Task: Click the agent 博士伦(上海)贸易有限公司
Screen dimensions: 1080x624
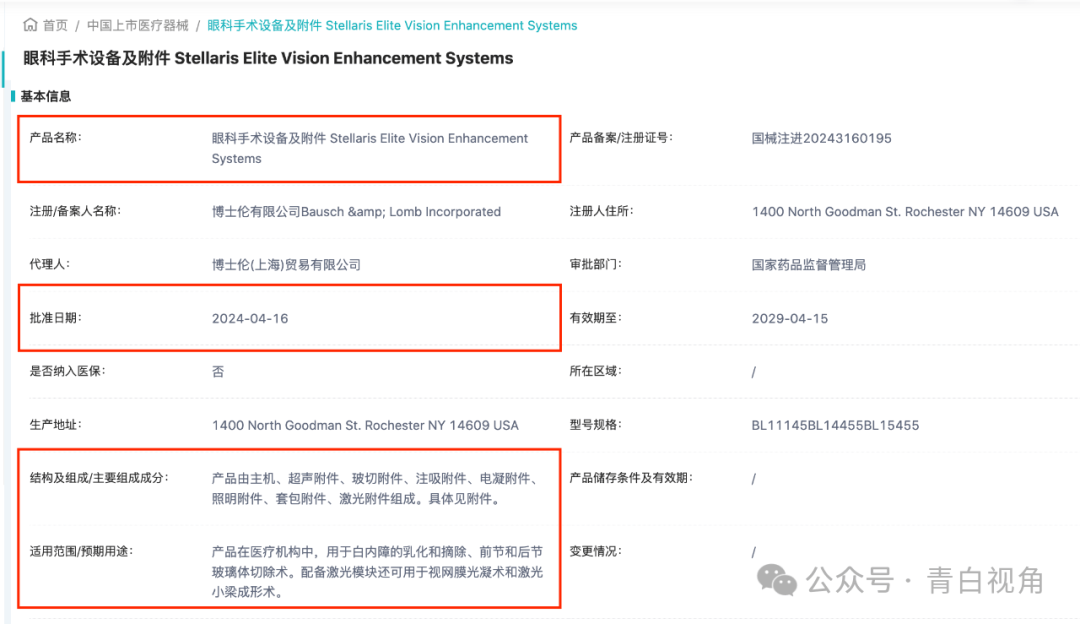Action: 286,265
